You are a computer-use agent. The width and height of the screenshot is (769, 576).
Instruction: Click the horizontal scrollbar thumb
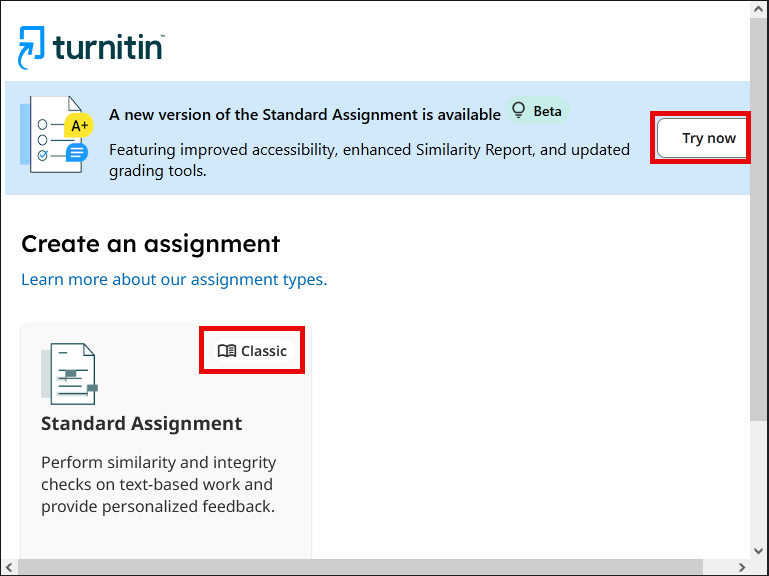pyautogui.click(x=360, y=567)
